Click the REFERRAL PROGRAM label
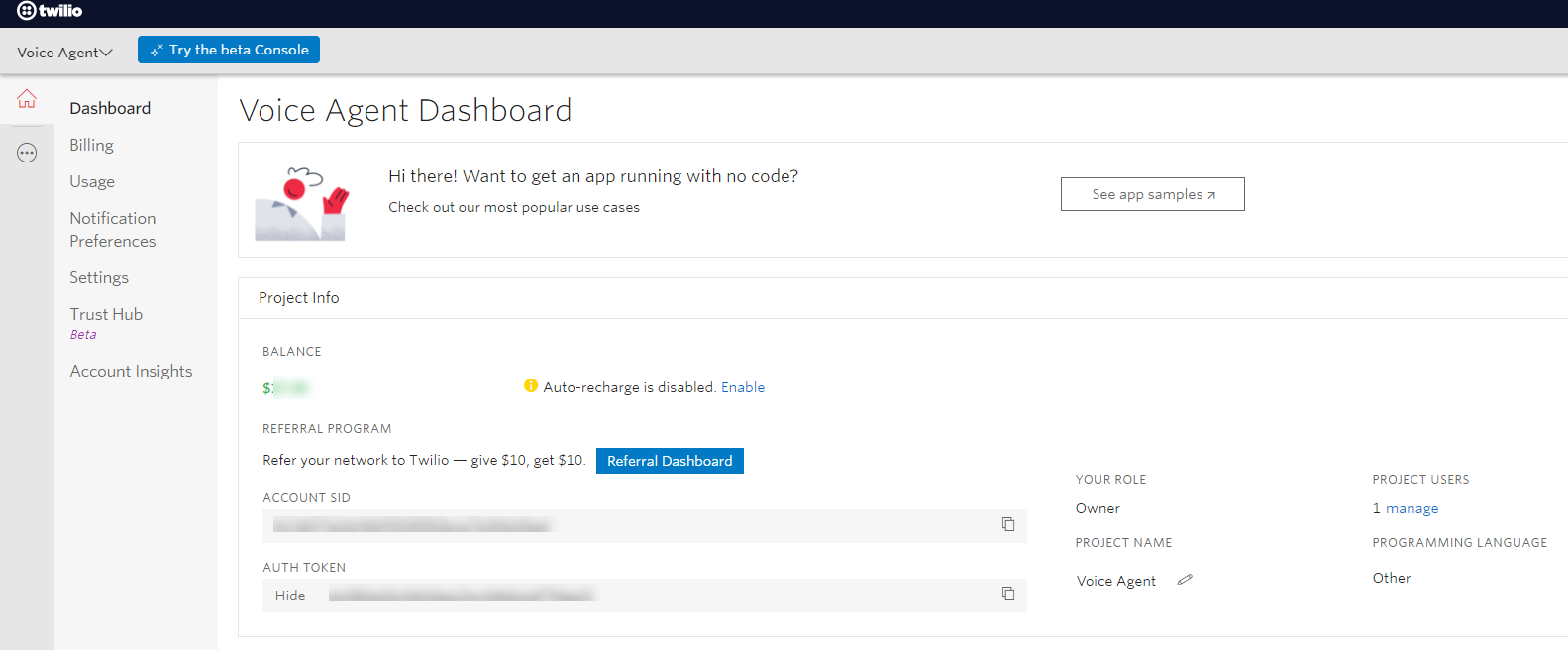The image size is (1568, 650). pos(327,429)
